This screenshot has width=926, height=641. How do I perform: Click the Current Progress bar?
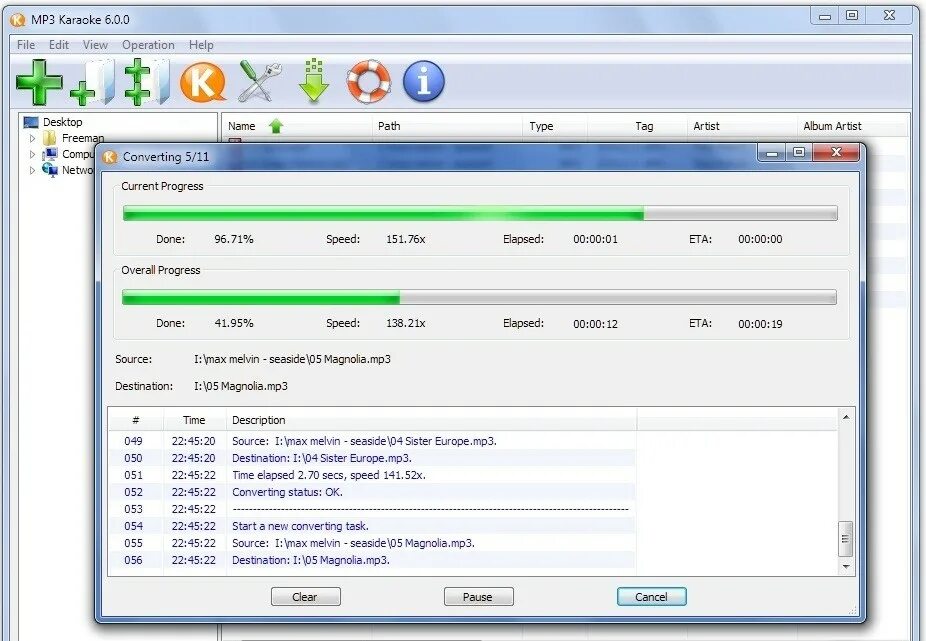click(x=480, y=213)
